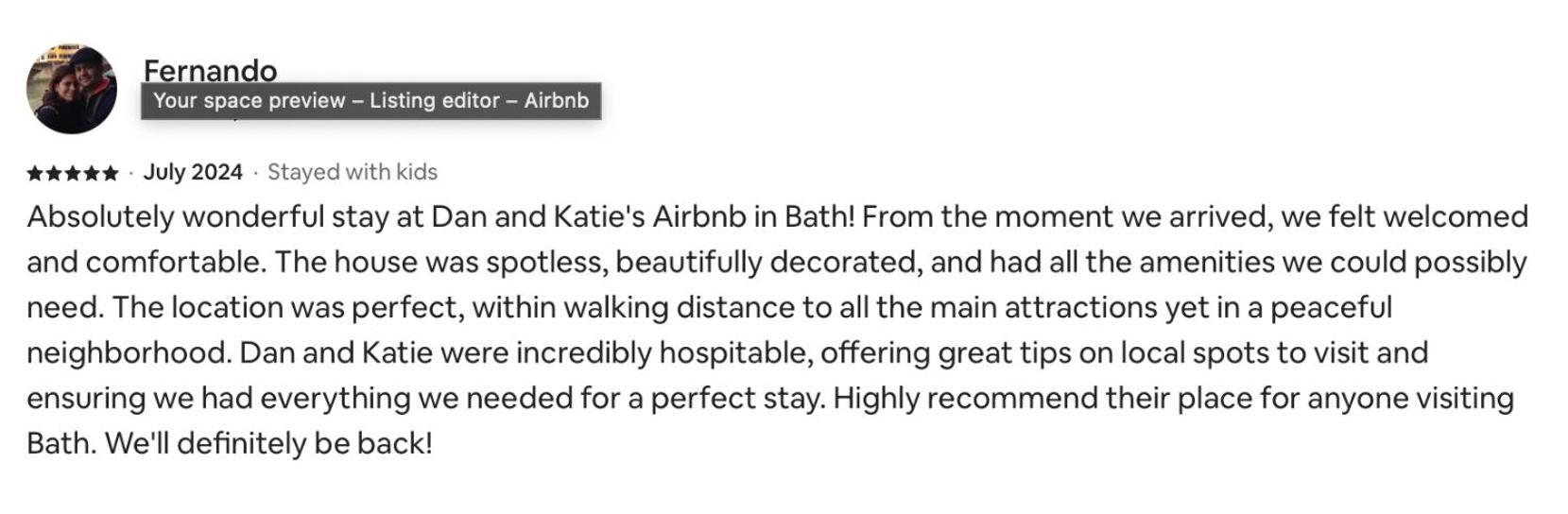Click the word neighborhood in the review
The width and height of the screenshot is (1568, 514).
(x=129, y=352)
